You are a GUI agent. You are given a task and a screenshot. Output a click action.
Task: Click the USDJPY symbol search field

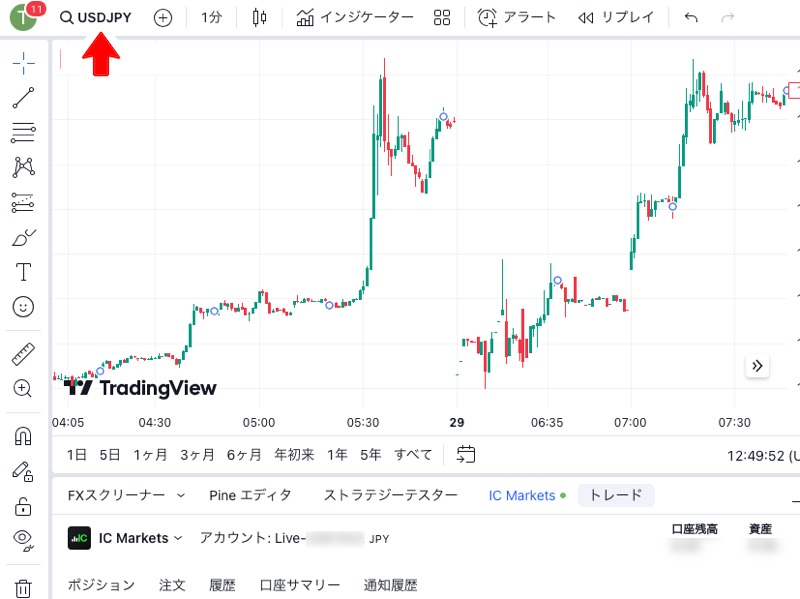click(x=96, y=17)
